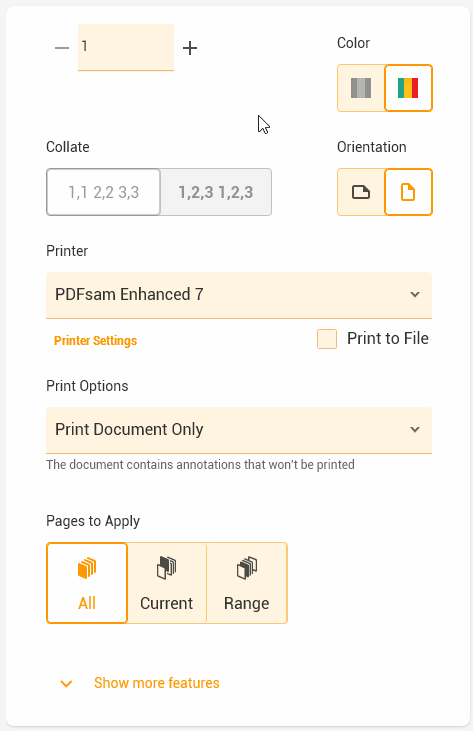The height and width of the screenshot is (731, 473).
Task: Toggle collated 1,2,3 1,2,3 option
Action: 216,192
